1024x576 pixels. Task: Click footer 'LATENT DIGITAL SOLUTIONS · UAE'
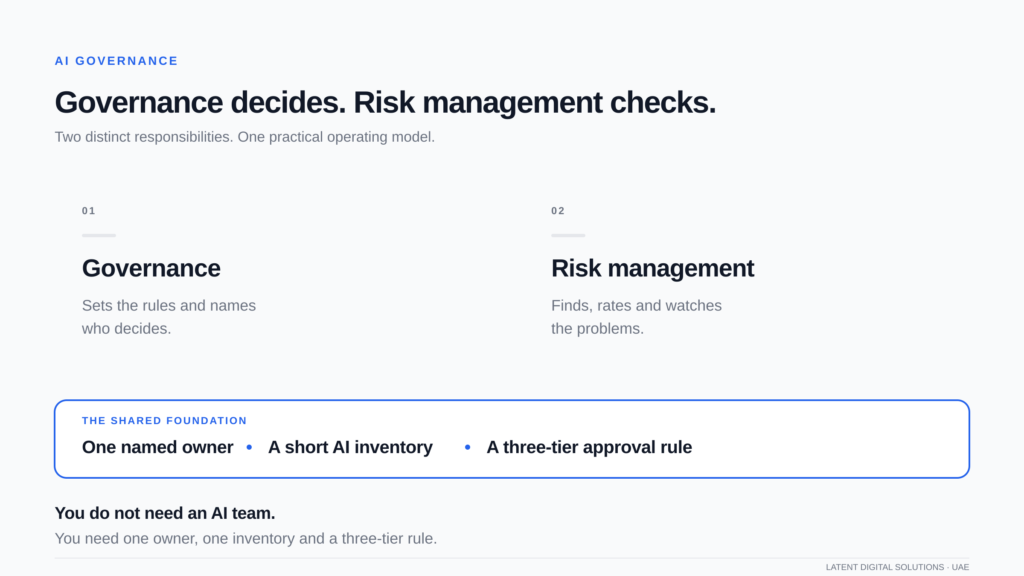(x=897, y=567)
